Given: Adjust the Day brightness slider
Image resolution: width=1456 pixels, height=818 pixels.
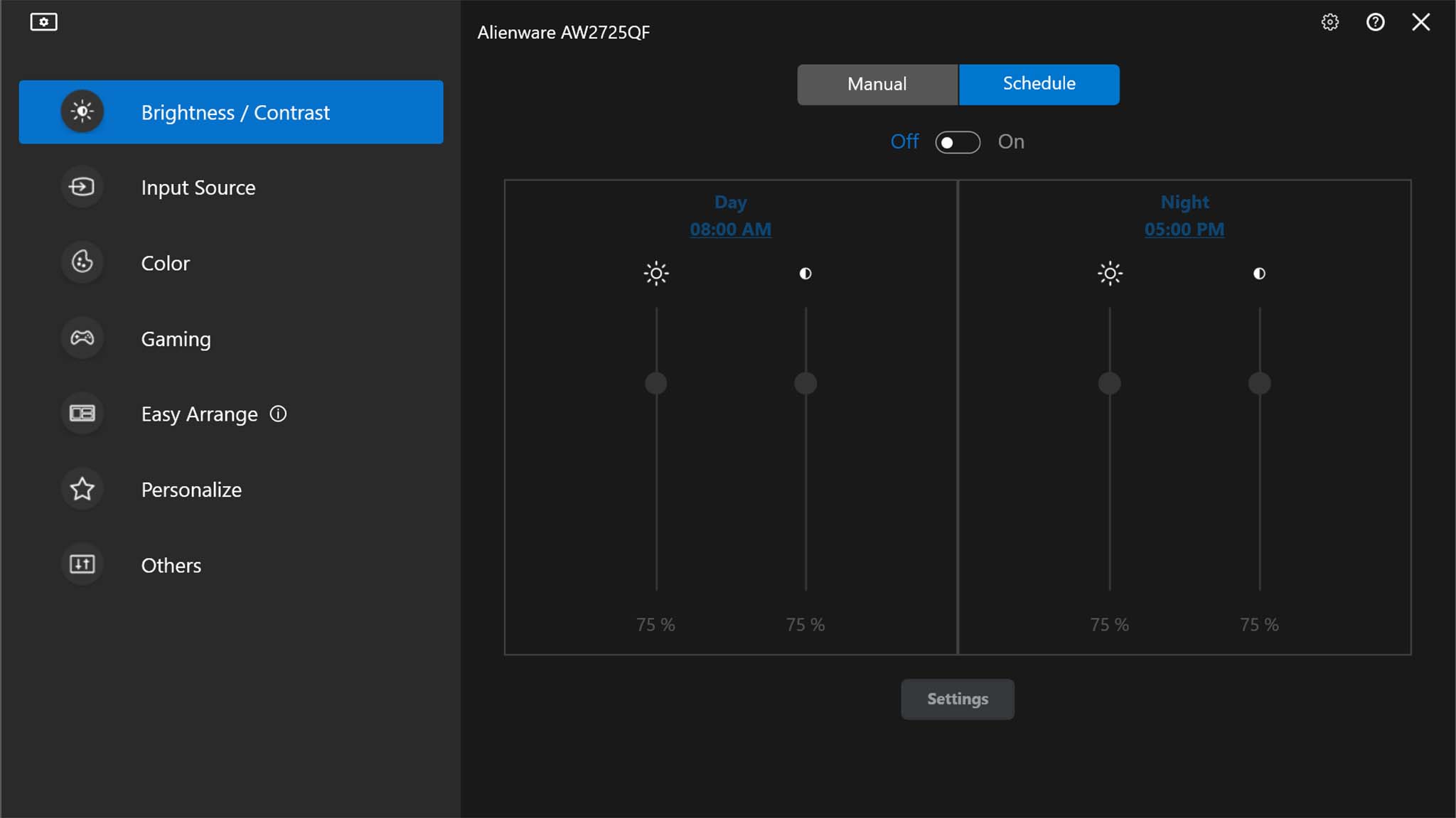Looking at the screenshot, I should [x=655, y=383].
